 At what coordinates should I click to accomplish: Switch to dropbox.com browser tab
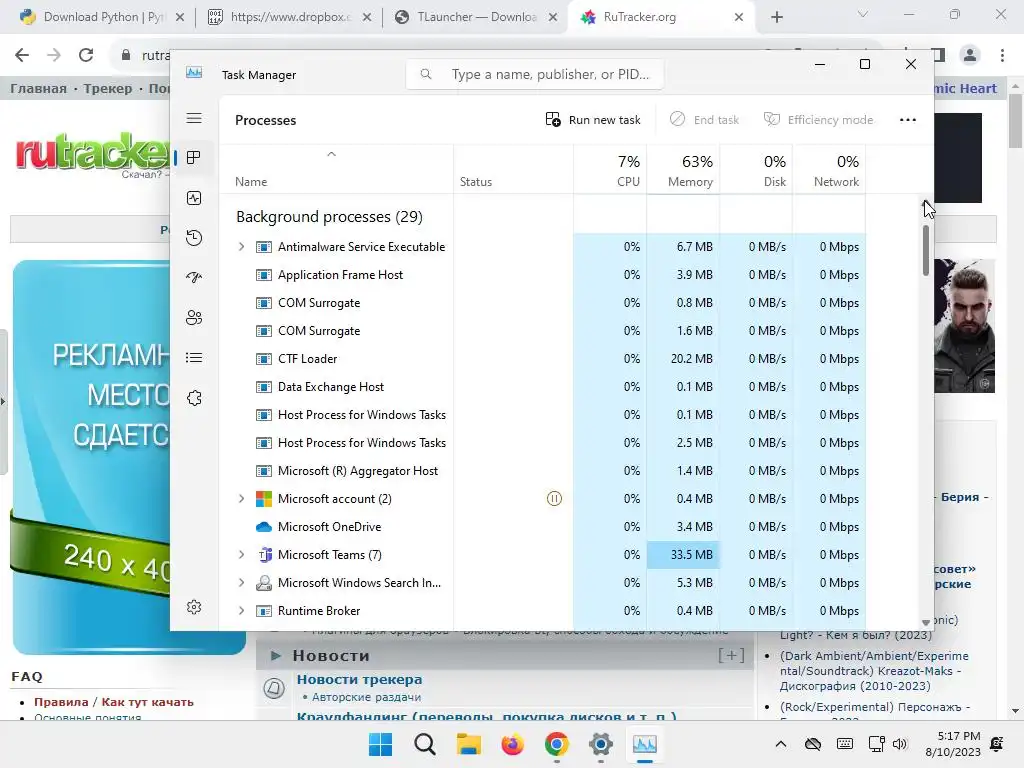(x=289, y=17)
